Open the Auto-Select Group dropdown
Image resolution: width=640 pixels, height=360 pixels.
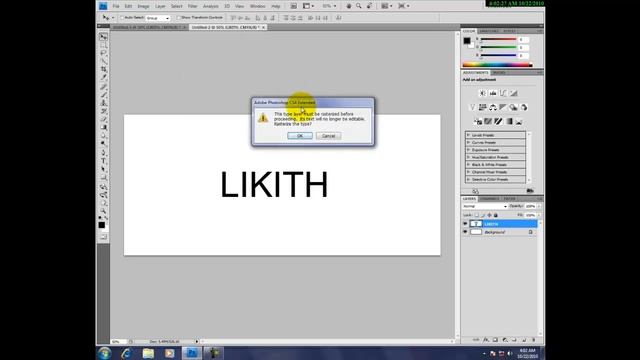158,18
